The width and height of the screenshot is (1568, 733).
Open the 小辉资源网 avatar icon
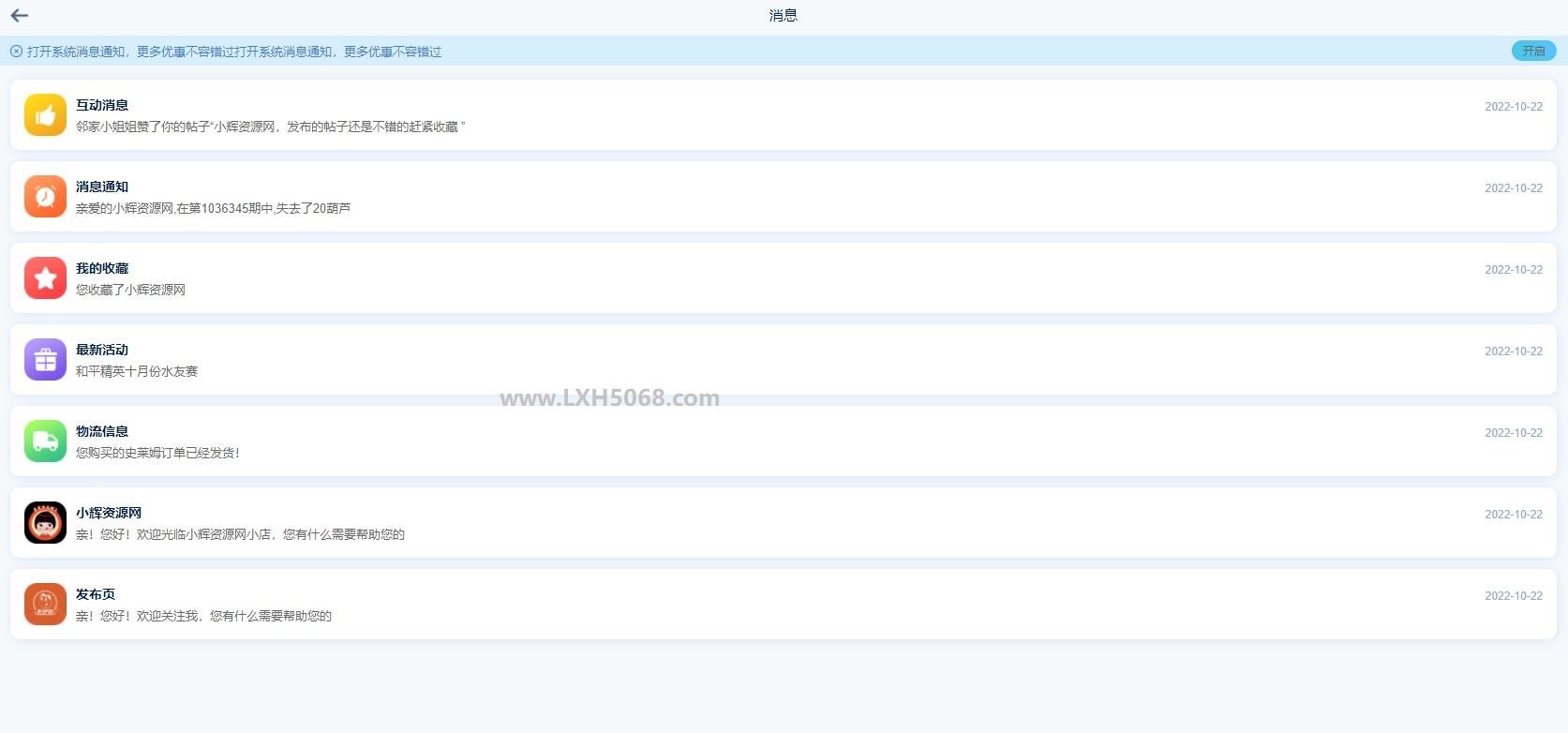click(45, 522)
